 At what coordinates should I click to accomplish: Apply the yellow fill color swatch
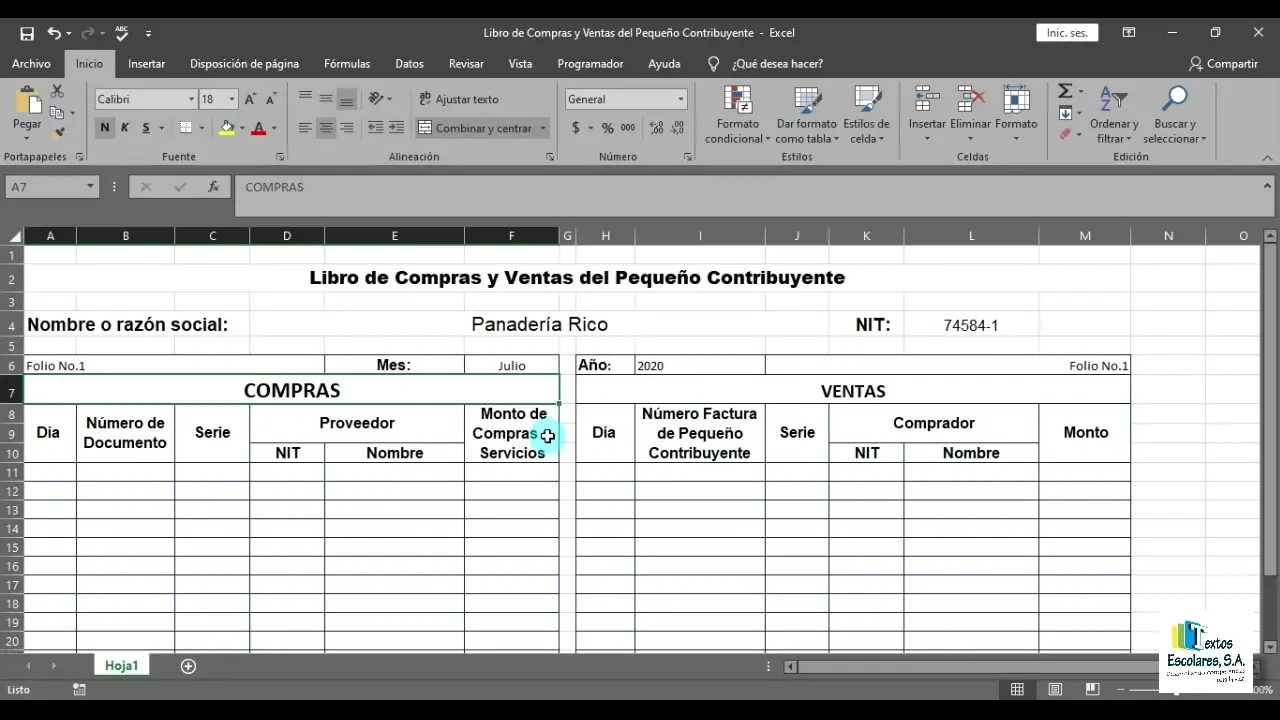pos(227,128)
